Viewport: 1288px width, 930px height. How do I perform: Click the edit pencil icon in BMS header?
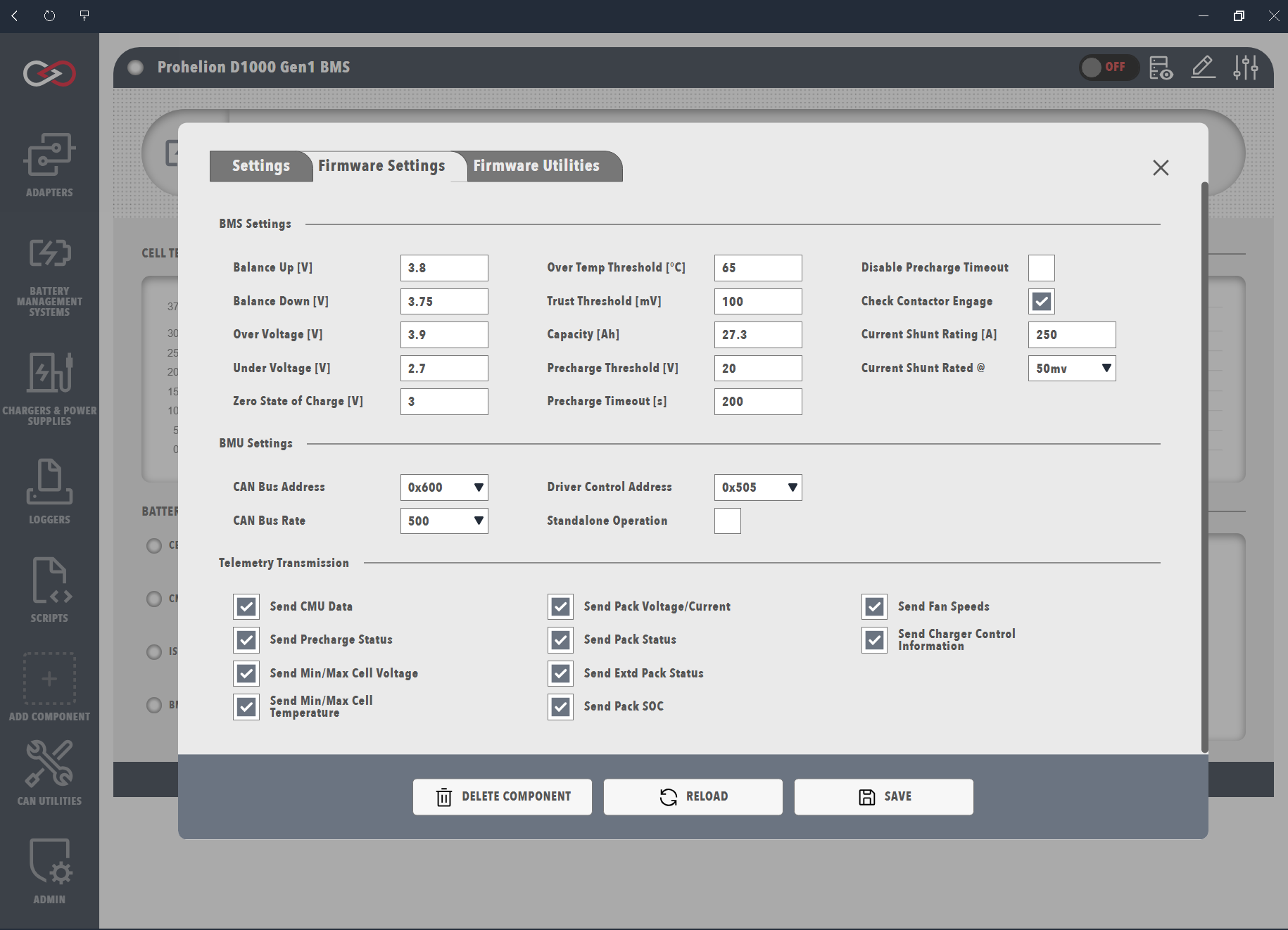click(1204, 68)
